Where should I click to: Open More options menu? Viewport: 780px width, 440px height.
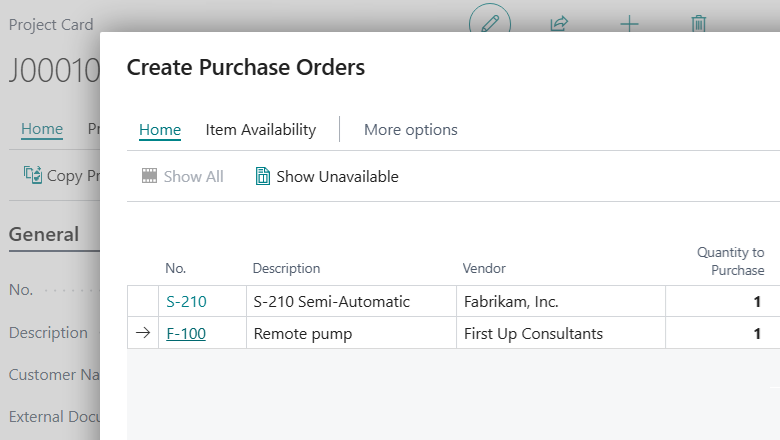[x=410, y=130]
